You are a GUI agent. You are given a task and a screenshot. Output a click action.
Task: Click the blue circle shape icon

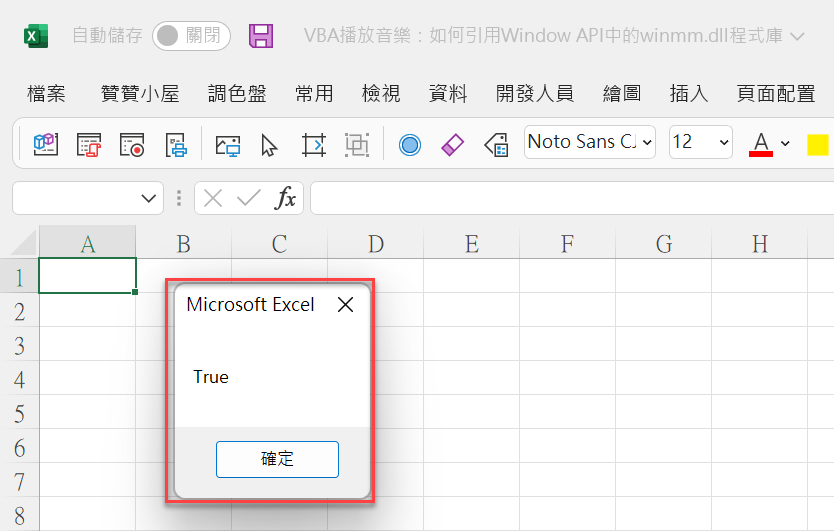click(x=410, y=145)
